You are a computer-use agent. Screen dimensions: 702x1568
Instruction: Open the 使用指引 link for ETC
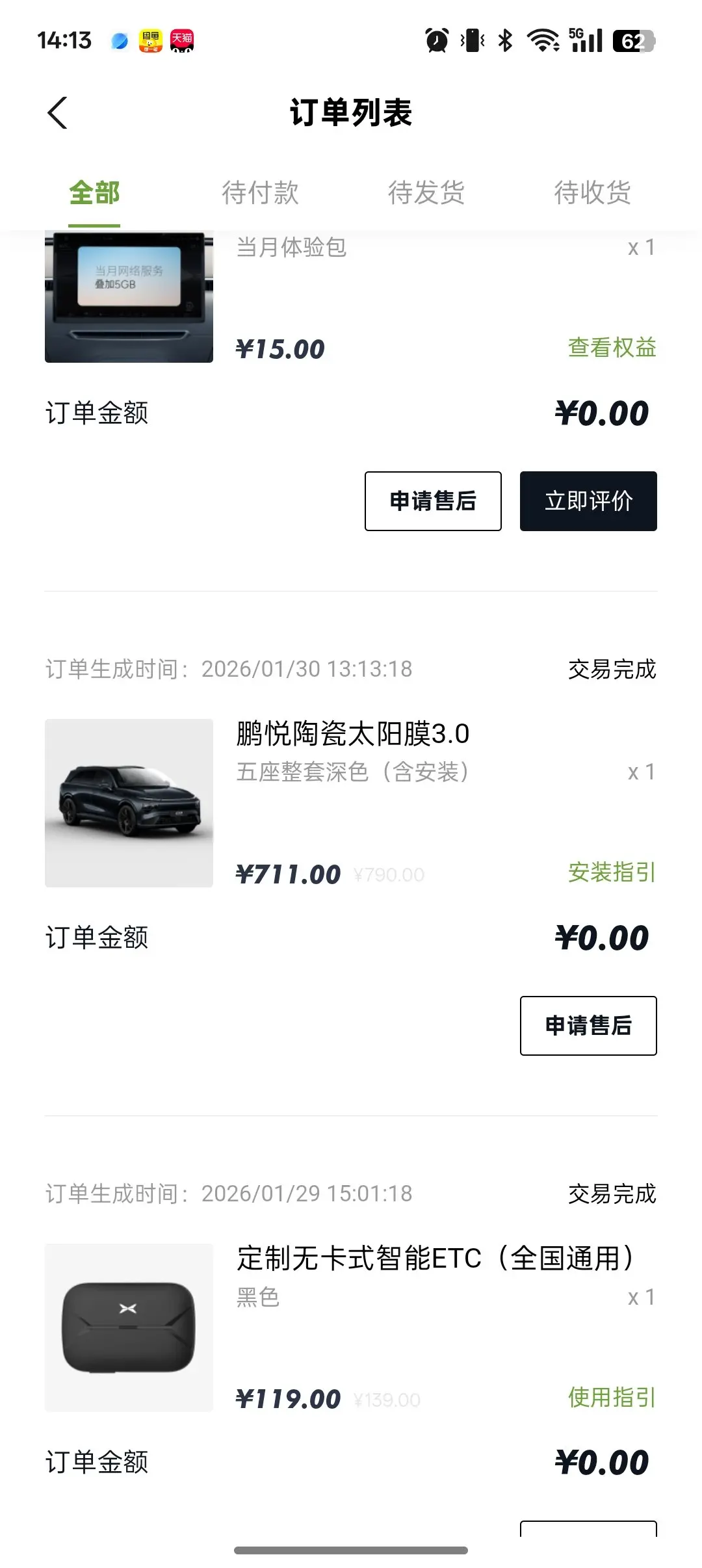(x=612, y=1397)
